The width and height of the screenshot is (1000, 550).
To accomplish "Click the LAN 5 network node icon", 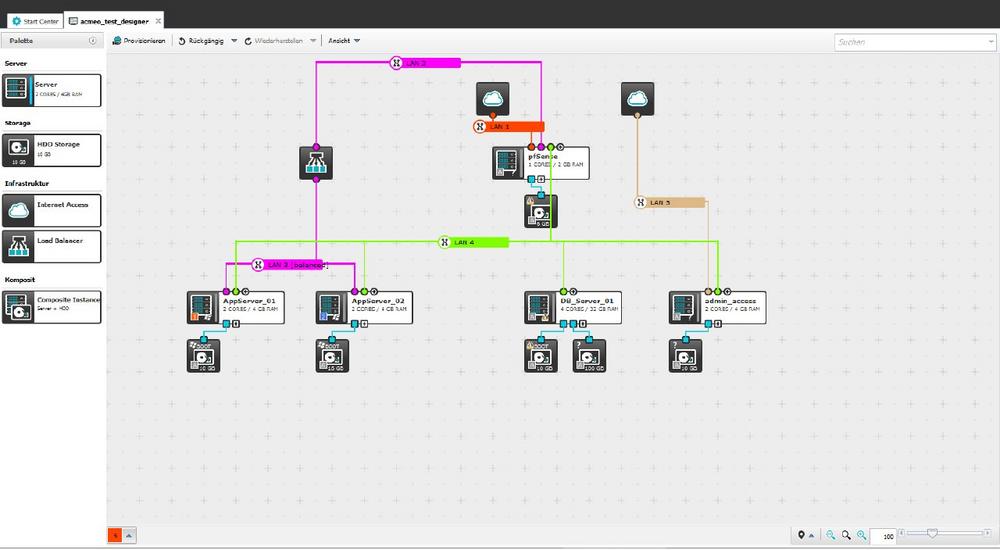I will [641, 202].
